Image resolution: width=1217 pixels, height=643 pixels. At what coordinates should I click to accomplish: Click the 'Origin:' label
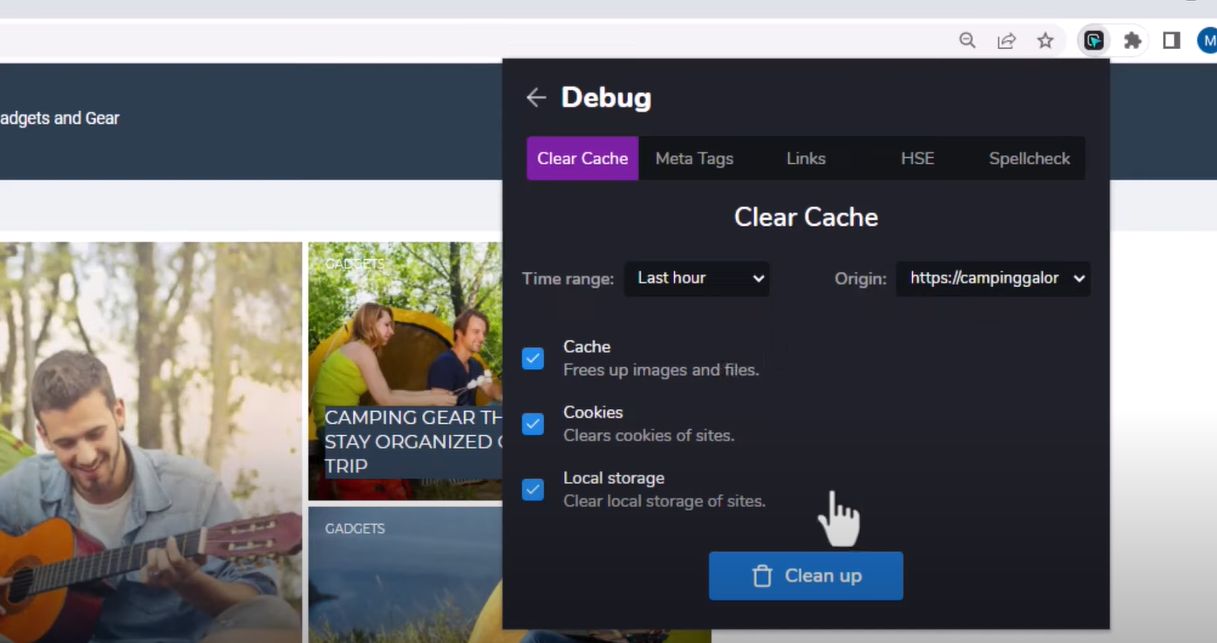tap(861, 279)
